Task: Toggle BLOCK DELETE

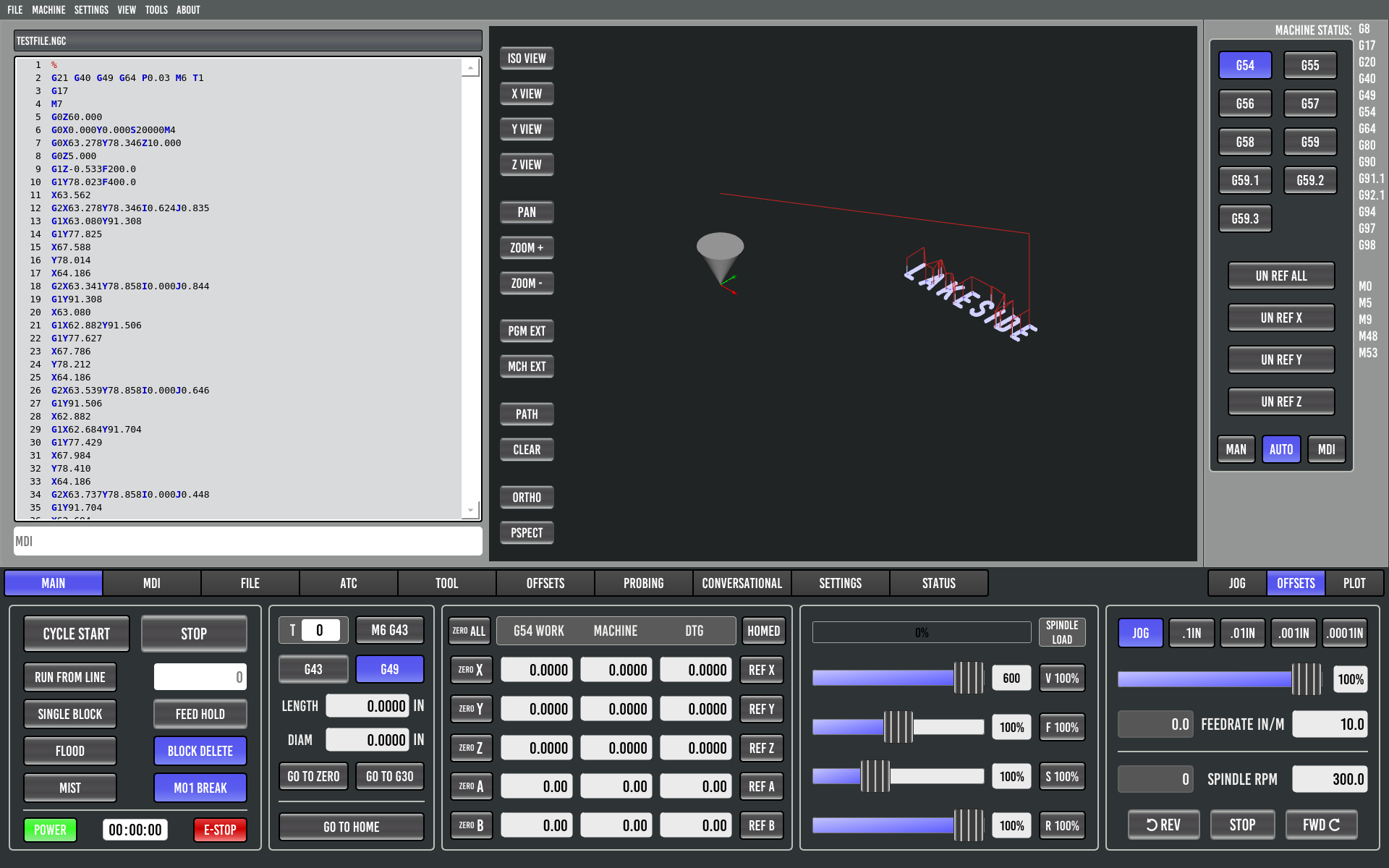Action: (200, 752)
